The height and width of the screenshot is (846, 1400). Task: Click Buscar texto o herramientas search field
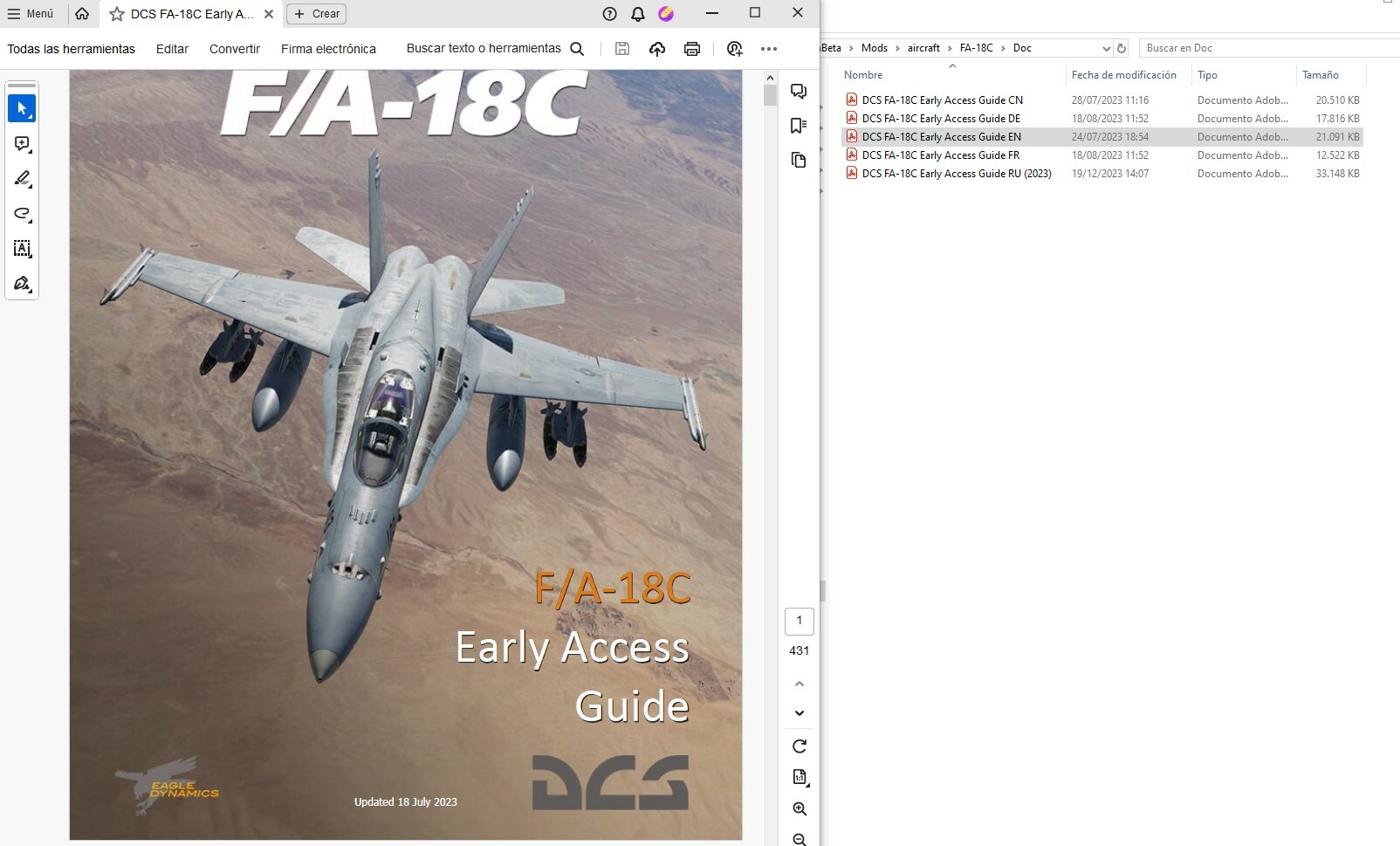click(495, 49)
